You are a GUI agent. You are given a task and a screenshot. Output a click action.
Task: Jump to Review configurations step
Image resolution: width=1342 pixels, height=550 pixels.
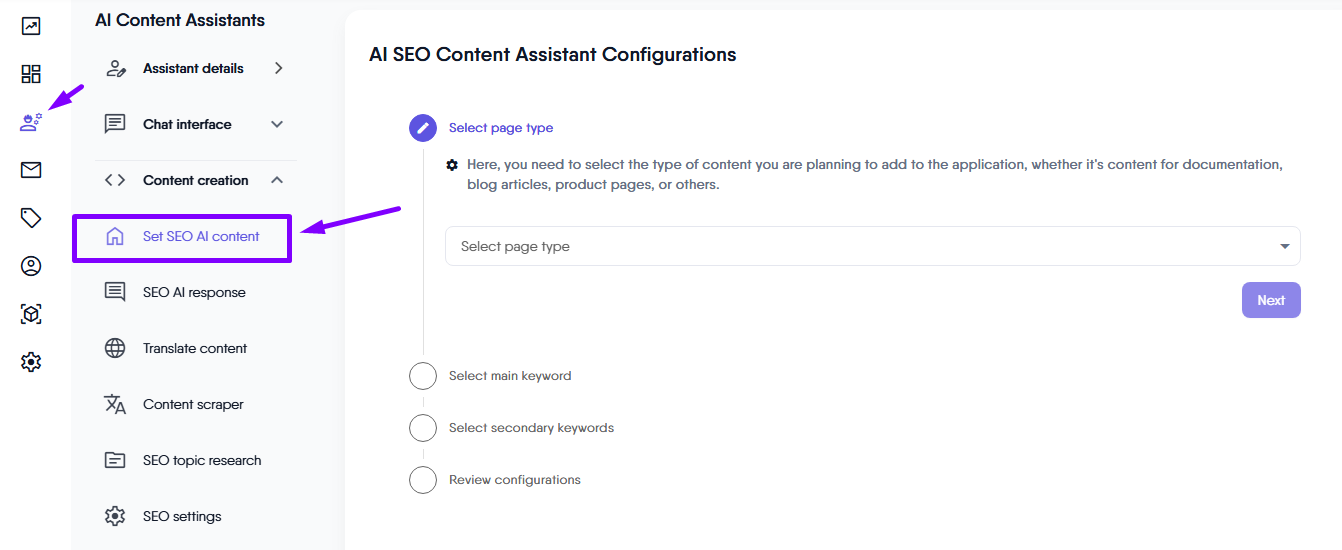click(x=514, y=480)
